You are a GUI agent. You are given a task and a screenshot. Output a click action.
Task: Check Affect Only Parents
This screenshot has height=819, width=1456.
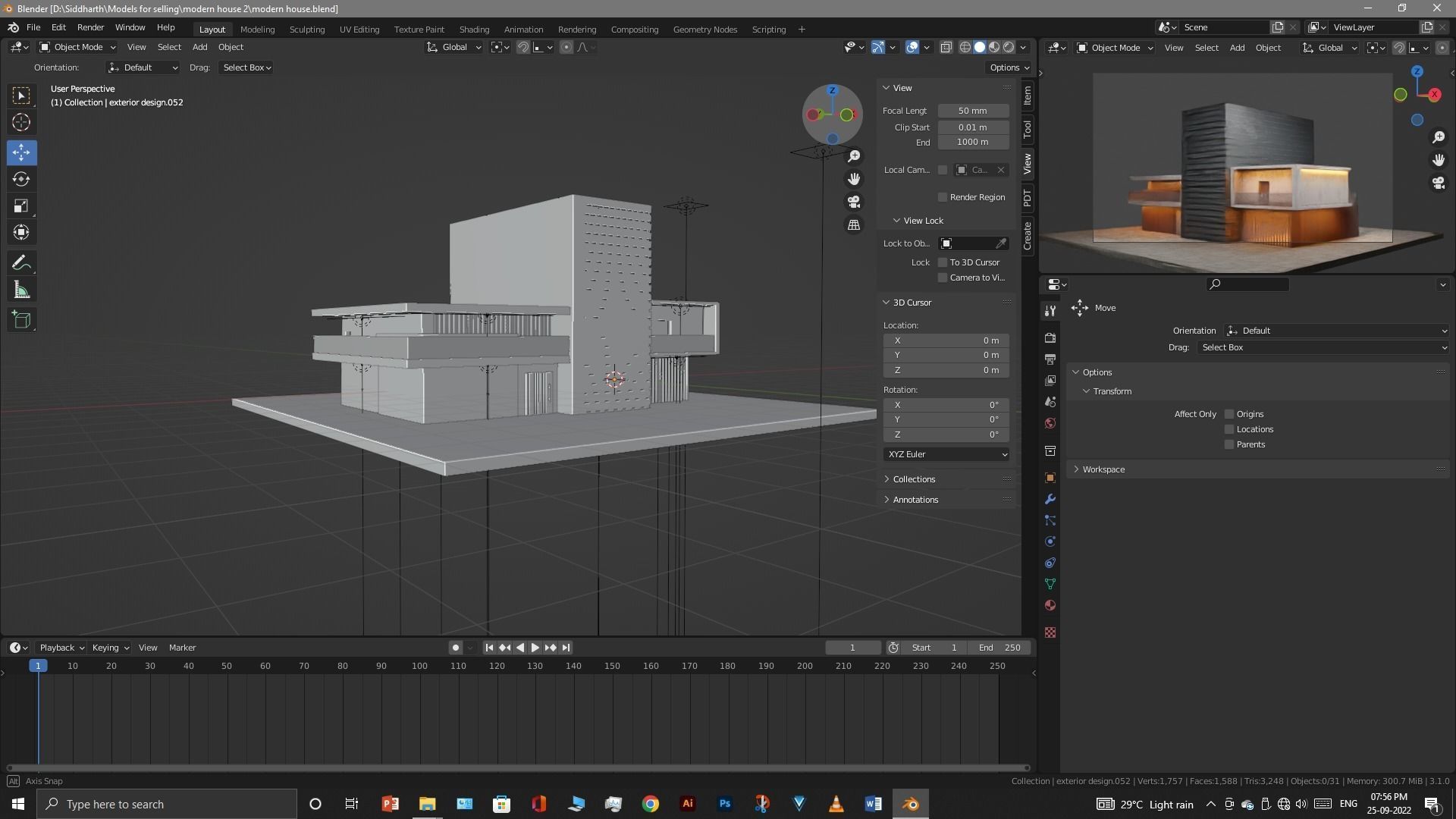click(x=1229, y=444)
